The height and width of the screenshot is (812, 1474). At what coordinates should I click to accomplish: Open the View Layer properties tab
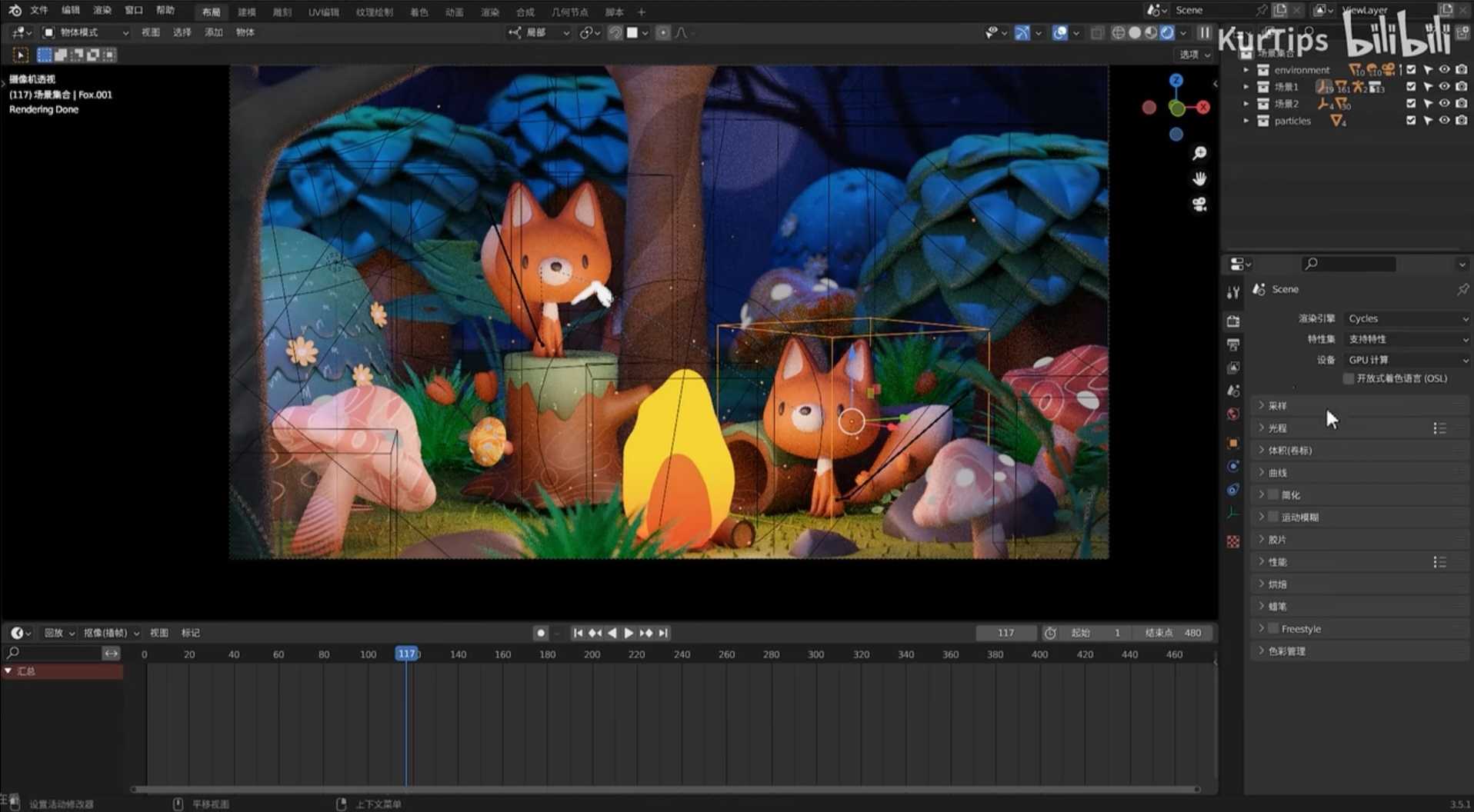[x=1233, y=368]
